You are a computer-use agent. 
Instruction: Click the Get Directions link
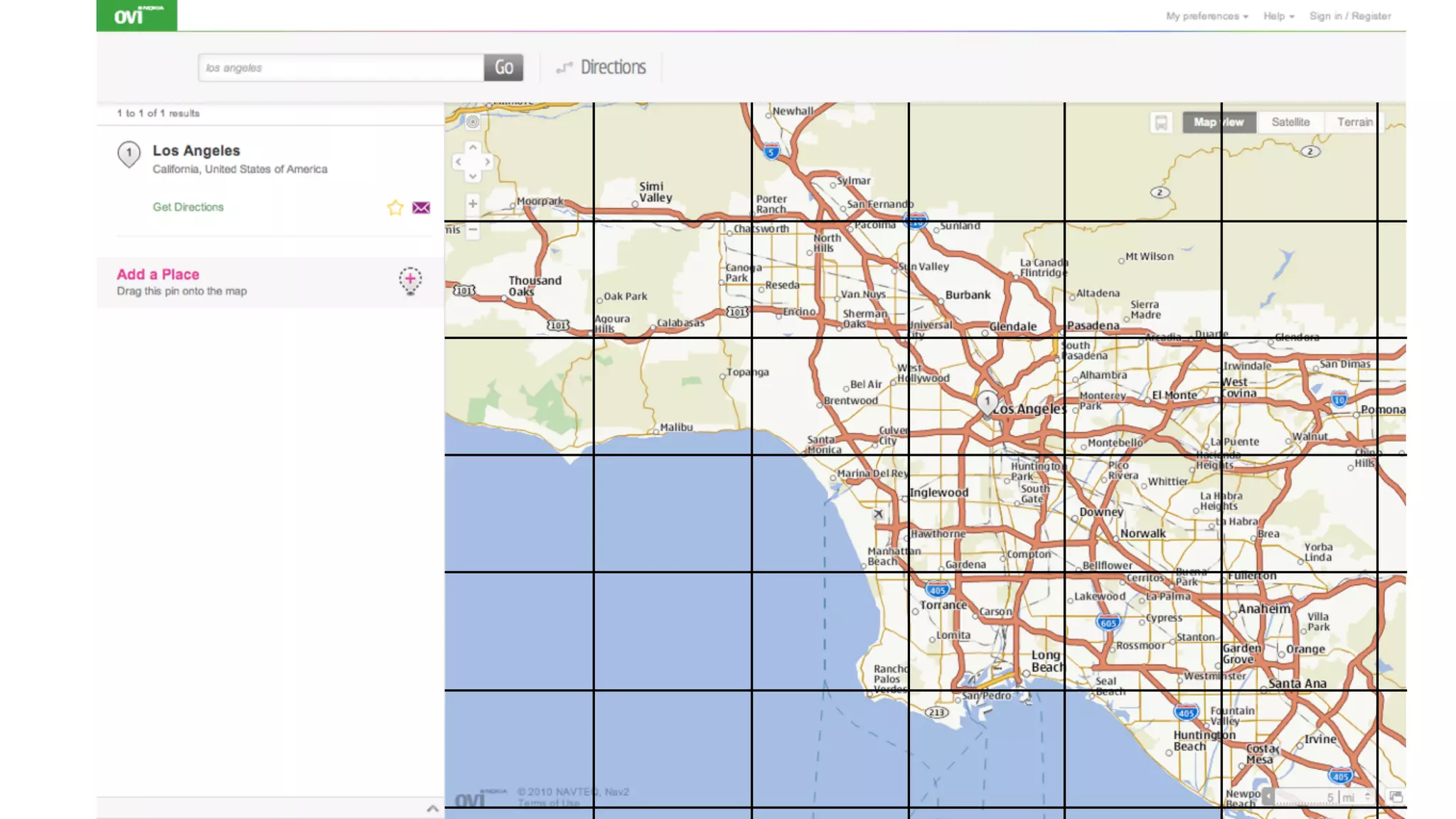188,207
